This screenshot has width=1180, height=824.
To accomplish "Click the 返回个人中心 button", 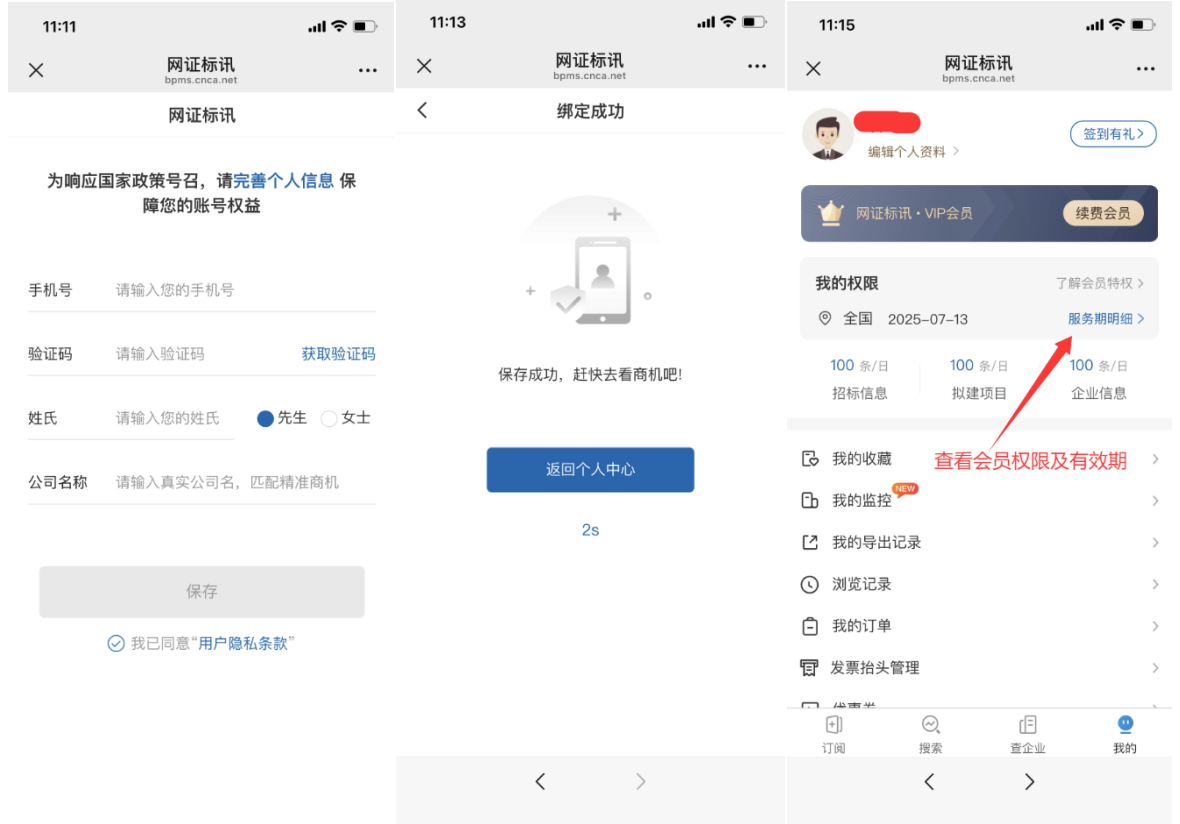I will tap(590, 470).
